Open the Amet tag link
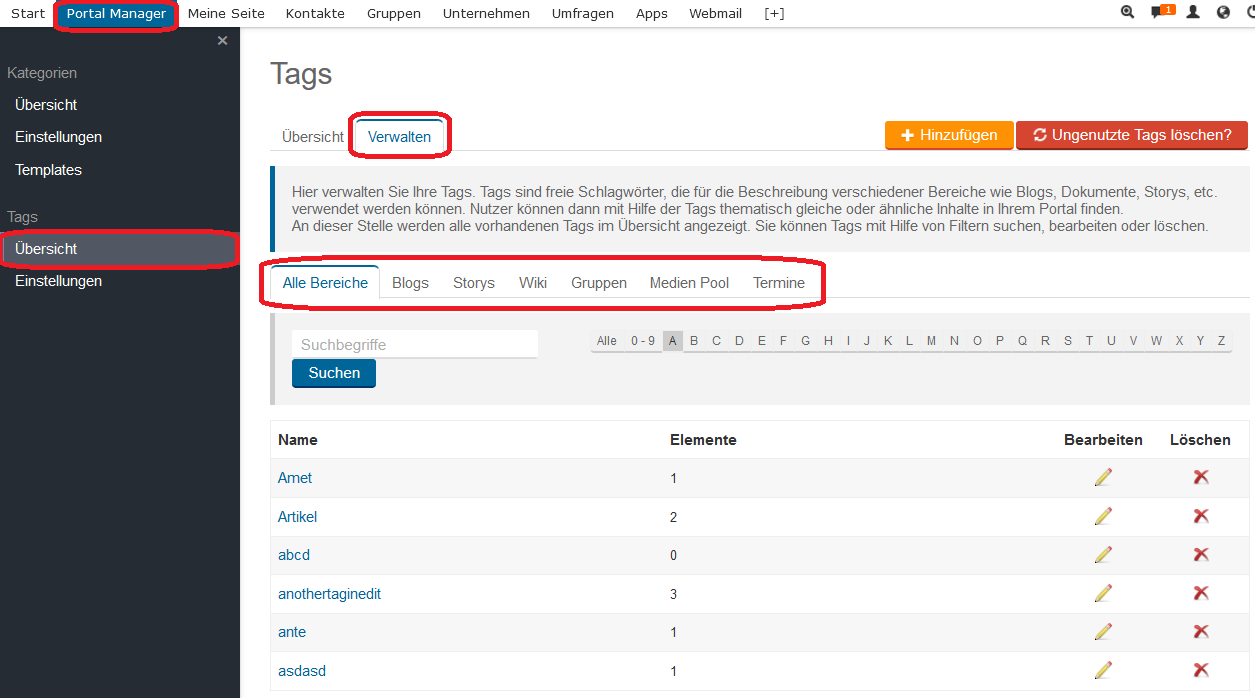 (x=295, y=478)
